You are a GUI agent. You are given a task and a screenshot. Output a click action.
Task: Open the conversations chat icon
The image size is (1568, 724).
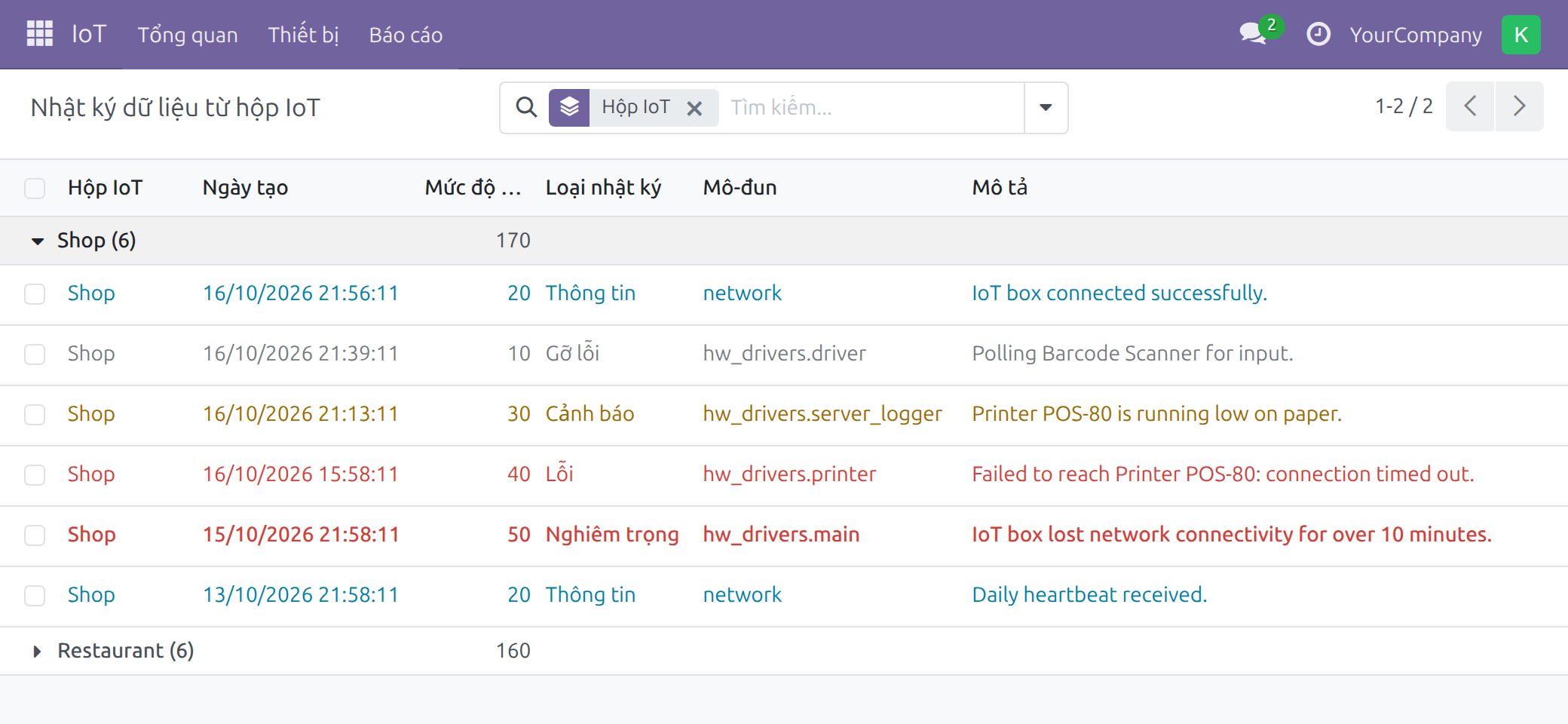(x=1253, y=34)
